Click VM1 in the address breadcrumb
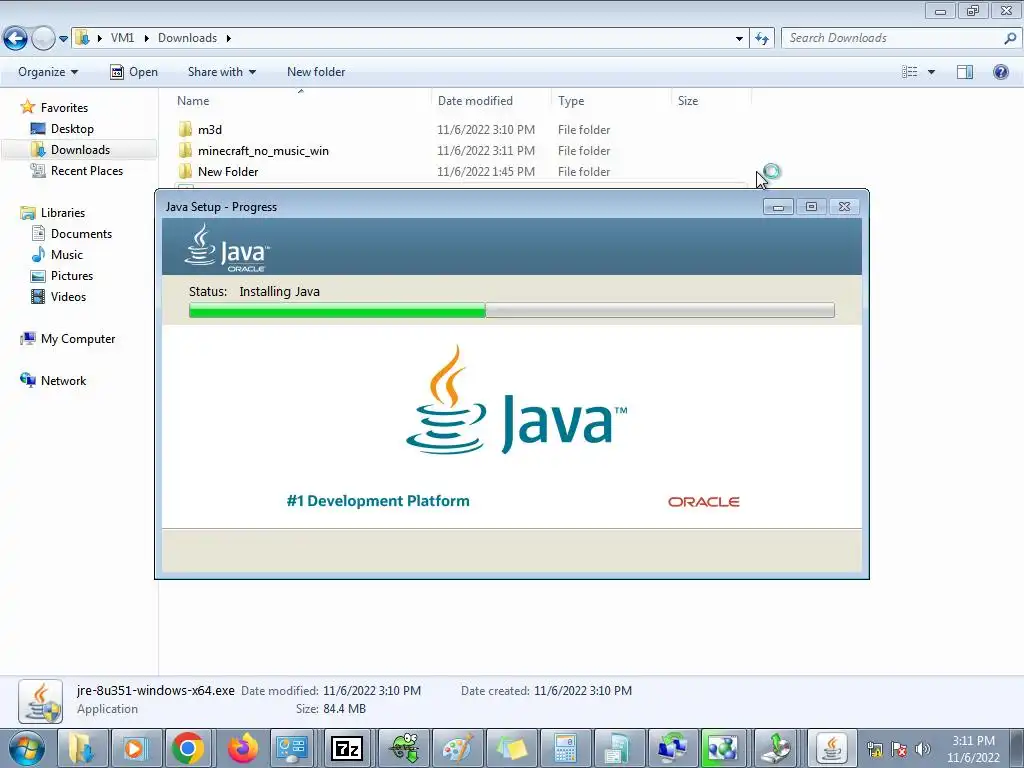1024x768 pixels. click(x=122, y=38)
